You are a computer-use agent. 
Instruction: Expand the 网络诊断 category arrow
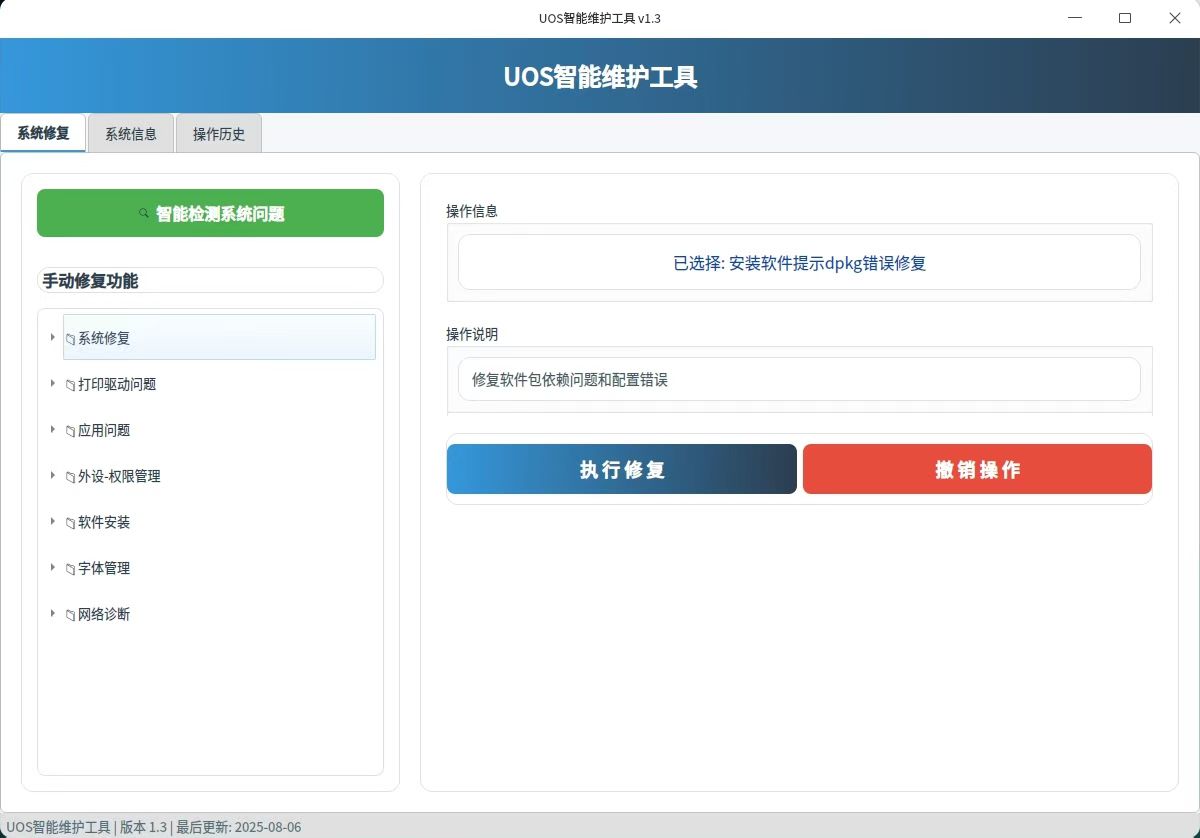click(x=52, y=613)
